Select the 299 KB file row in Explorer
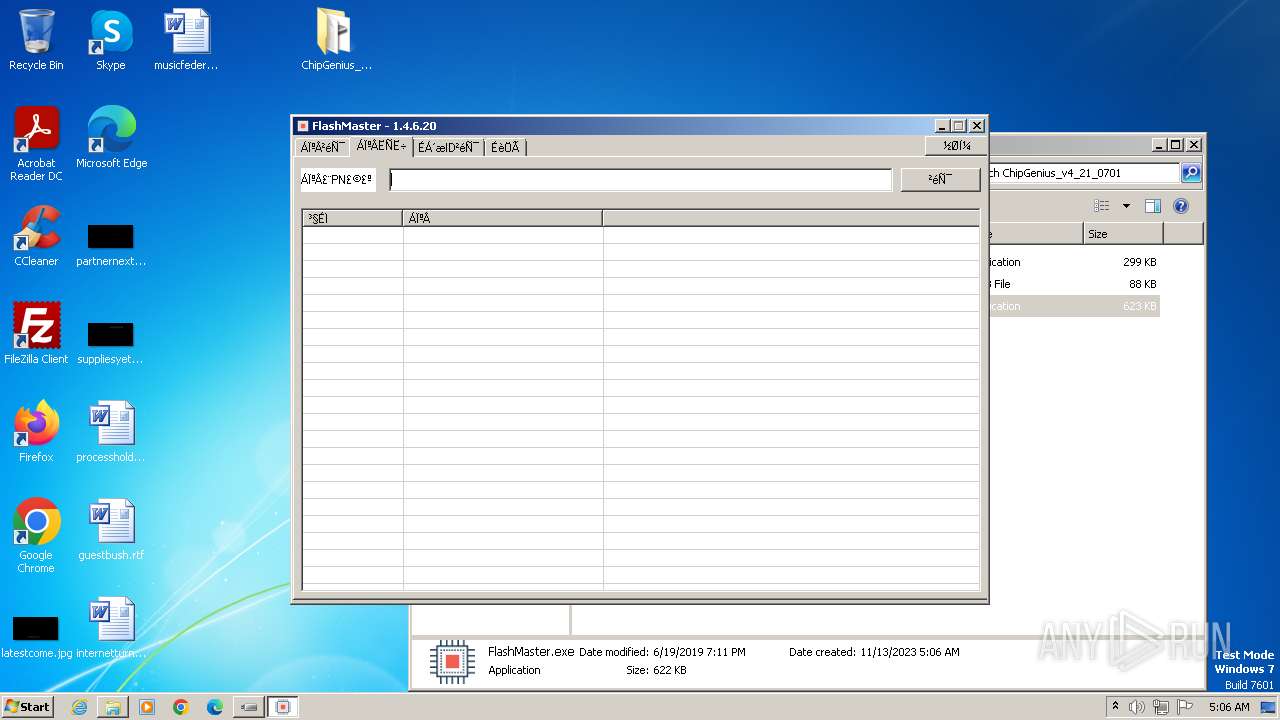The image size is (1280, 720). click(1074, 262)
